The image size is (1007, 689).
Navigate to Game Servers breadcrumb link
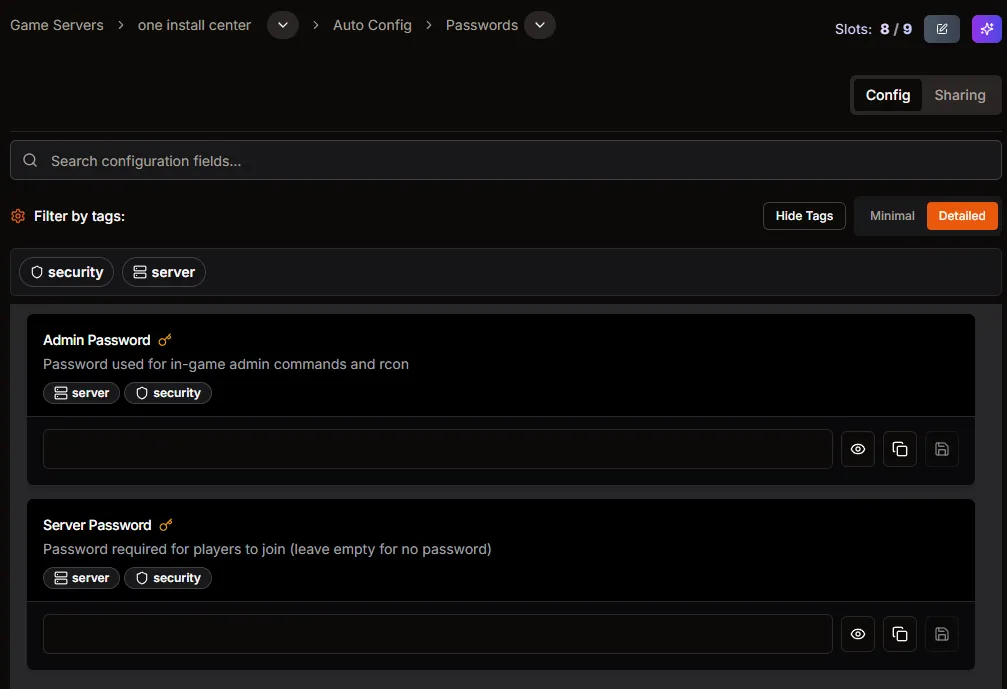pos(55,24)
